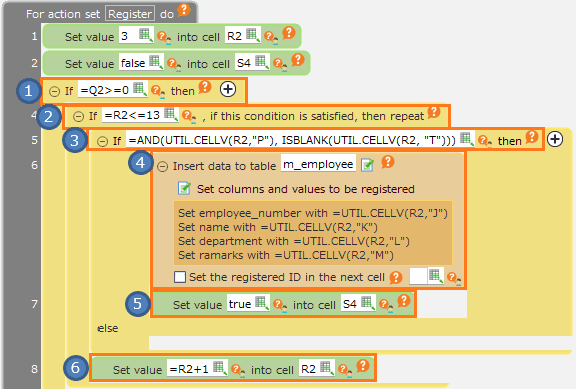Open help for the Register action set header
Viewport: 576px width, 389px height.
pos(184,10)
